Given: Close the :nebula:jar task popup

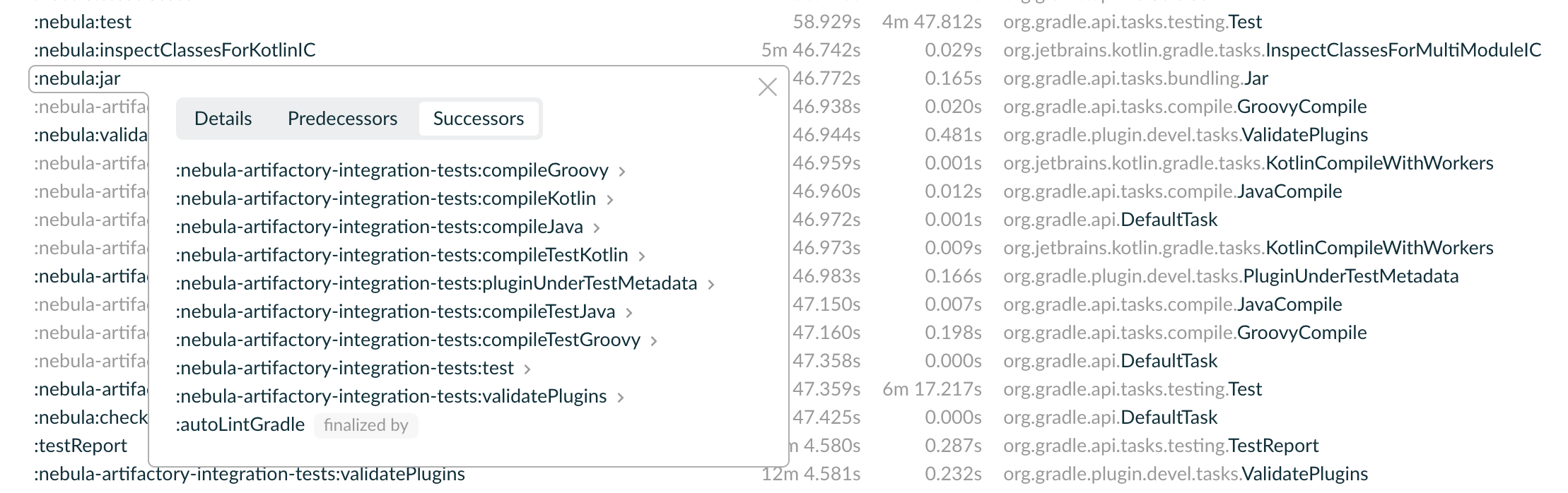Looking at the screenshot, I should click(x=767, y=88).
